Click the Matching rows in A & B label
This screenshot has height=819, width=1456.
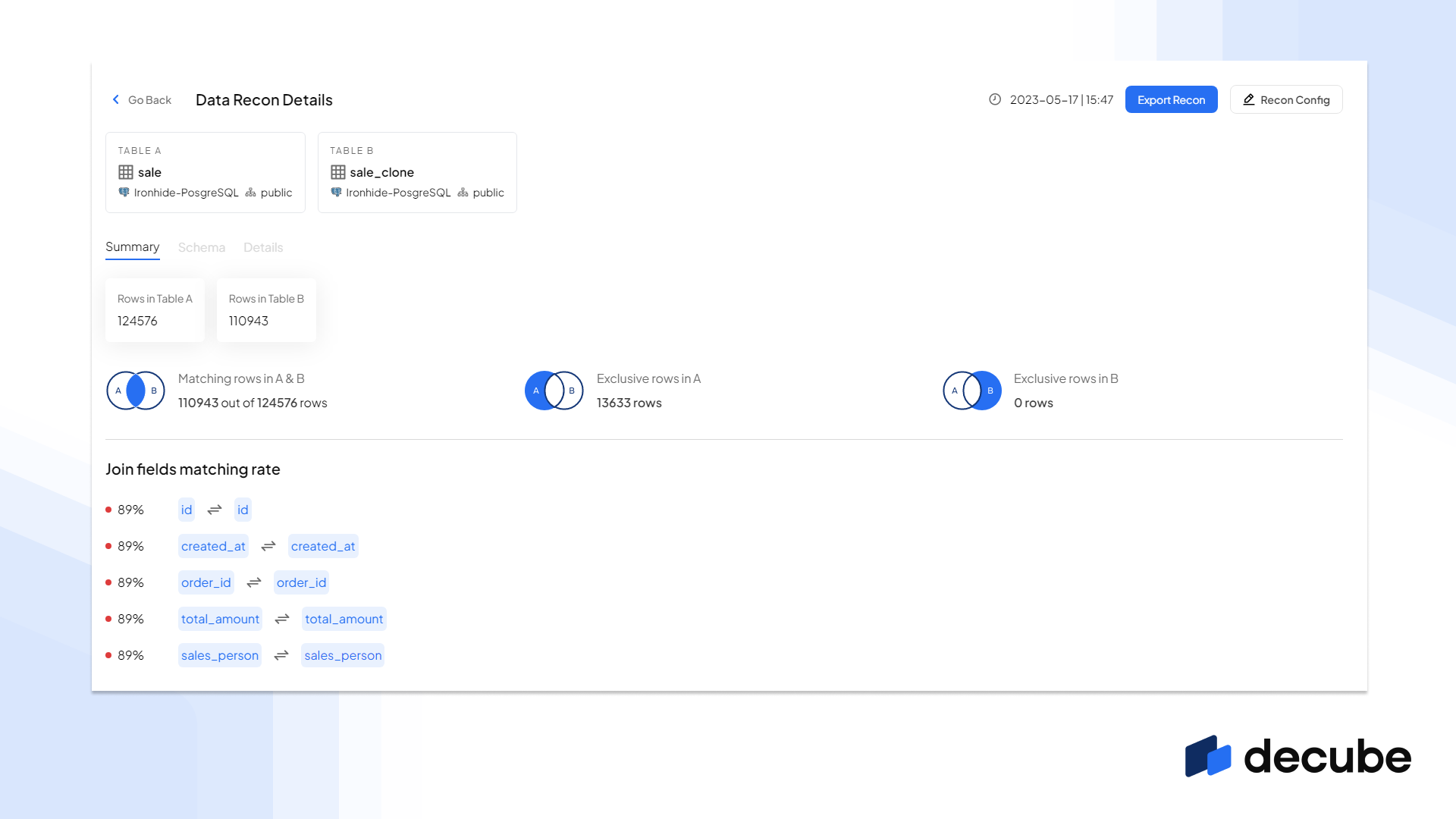pos(241,378)
